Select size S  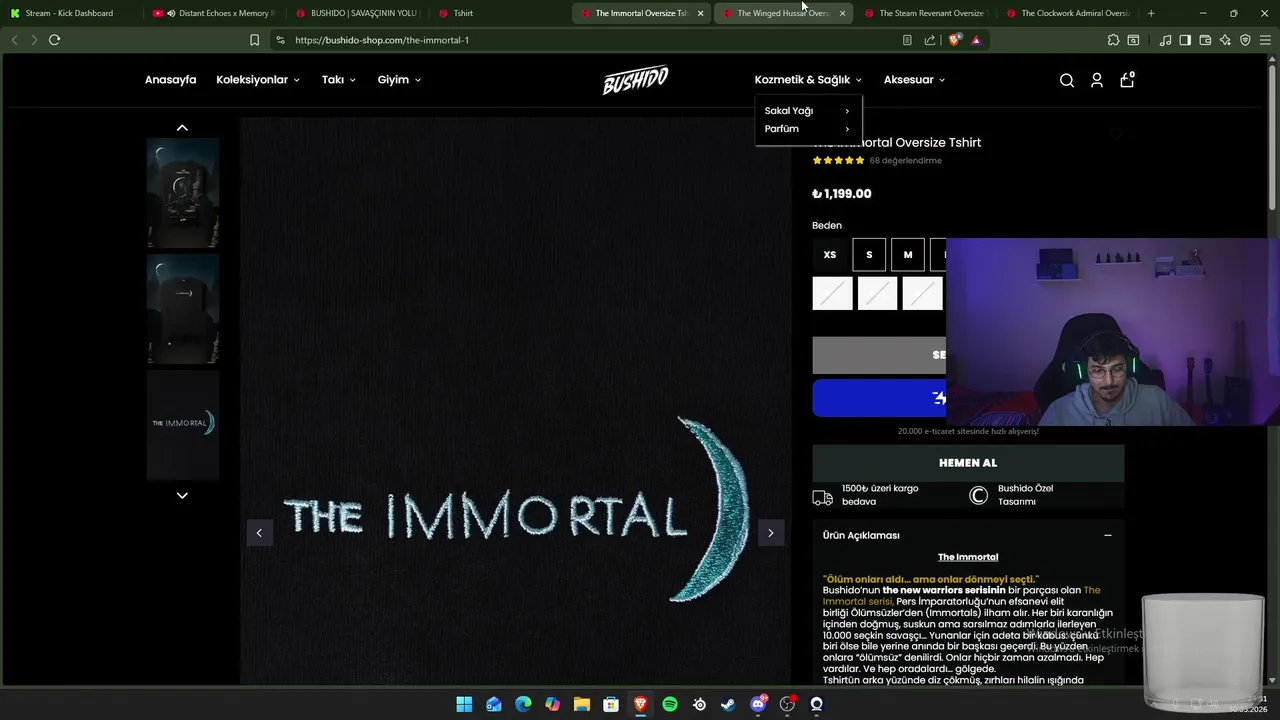869,255
